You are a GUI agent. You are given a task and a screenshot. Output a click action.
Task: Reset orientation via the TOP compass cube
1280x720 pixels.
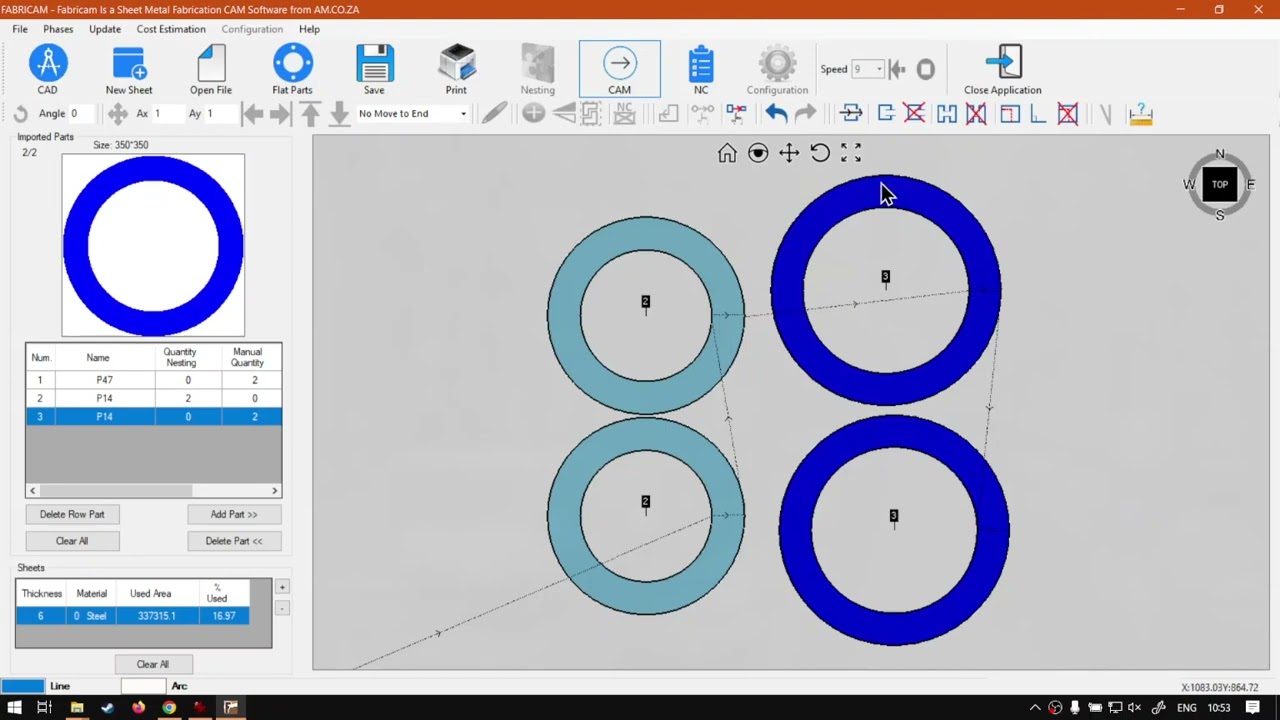coord(1220,184)
